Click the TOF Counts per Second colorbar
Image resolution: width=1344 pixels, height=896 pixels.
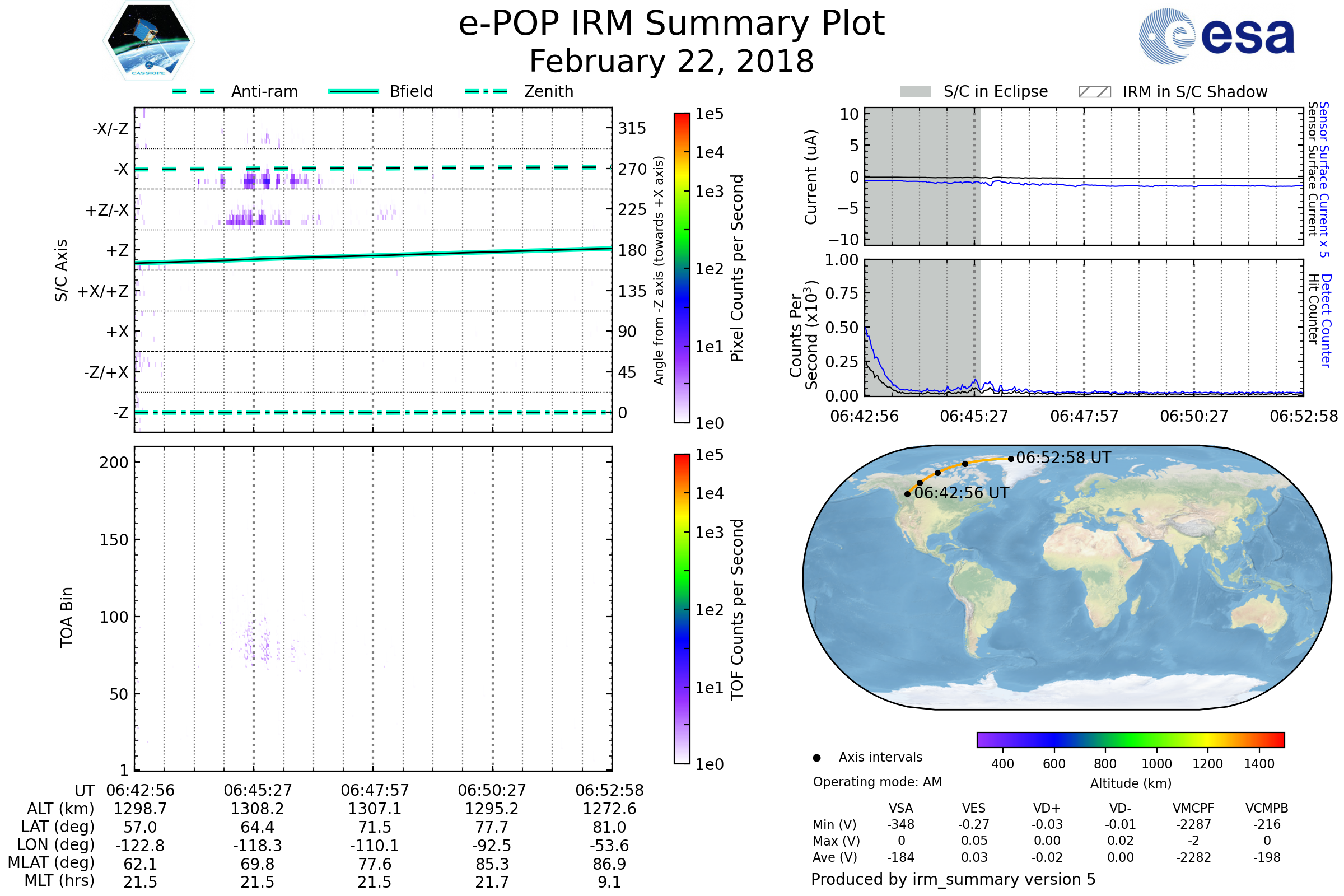(x=682, y=609)
